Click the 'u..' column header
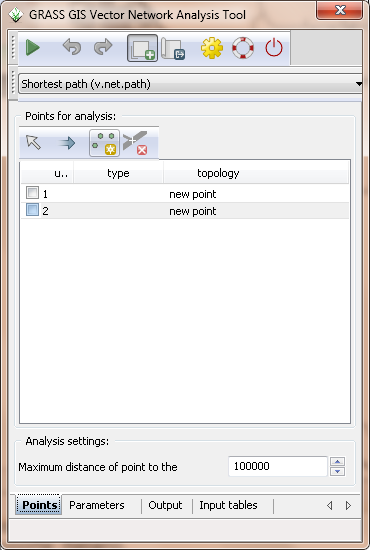The image size is (370, 550). click(47, 173)
